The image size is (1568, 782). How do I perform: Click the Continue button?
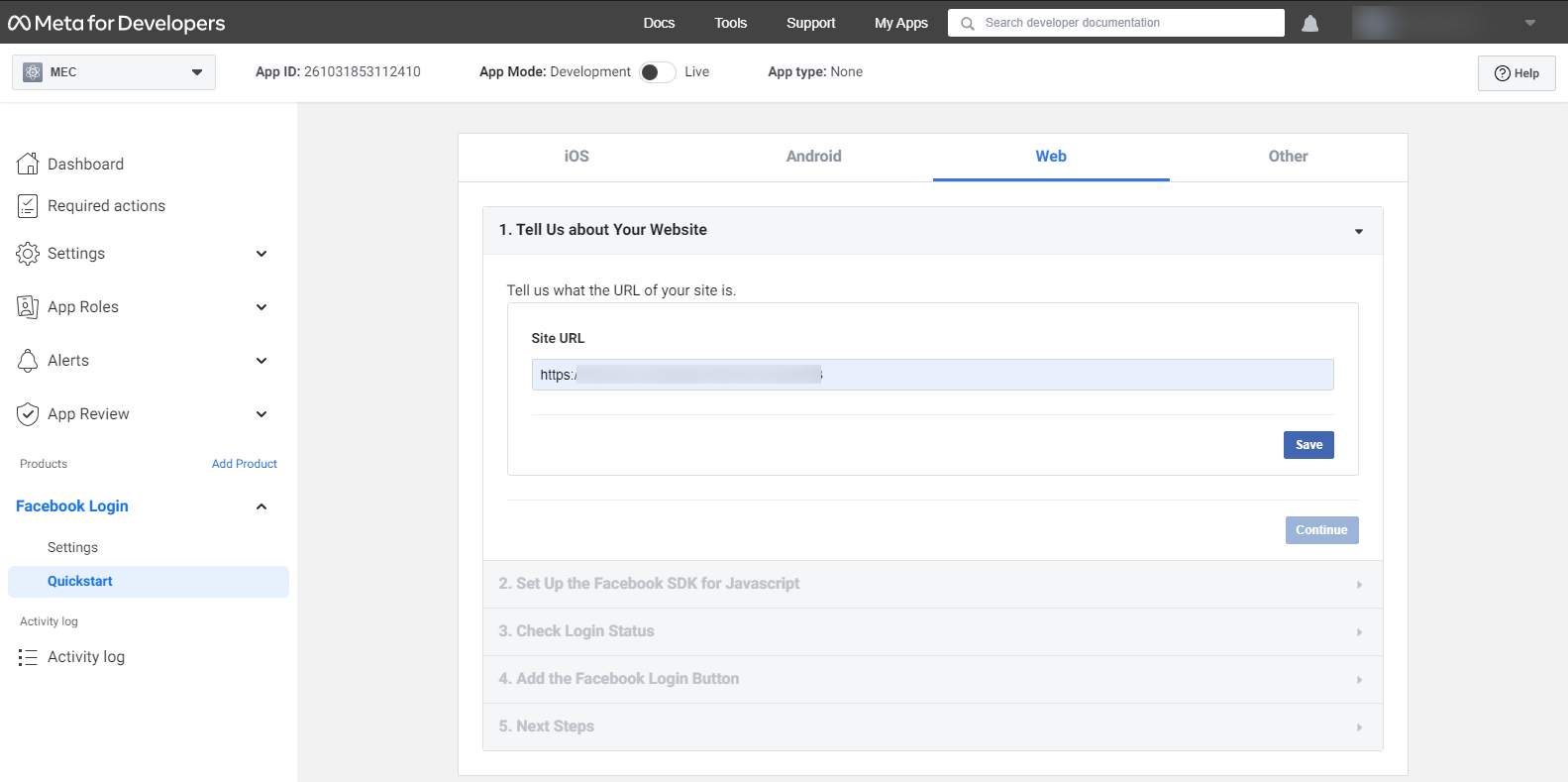[1321, 530]
